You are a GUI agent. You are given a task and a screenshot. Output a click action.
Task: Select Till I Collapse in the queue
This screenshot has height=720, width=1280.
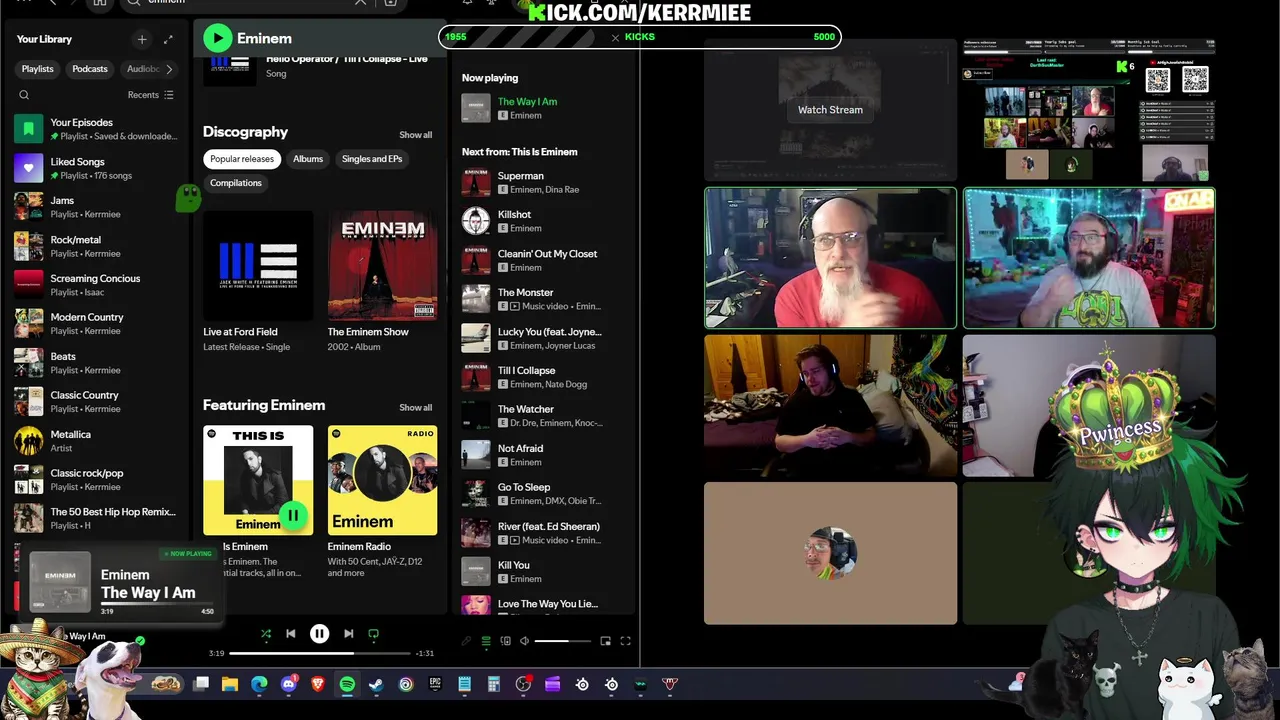tap(545, 377)
